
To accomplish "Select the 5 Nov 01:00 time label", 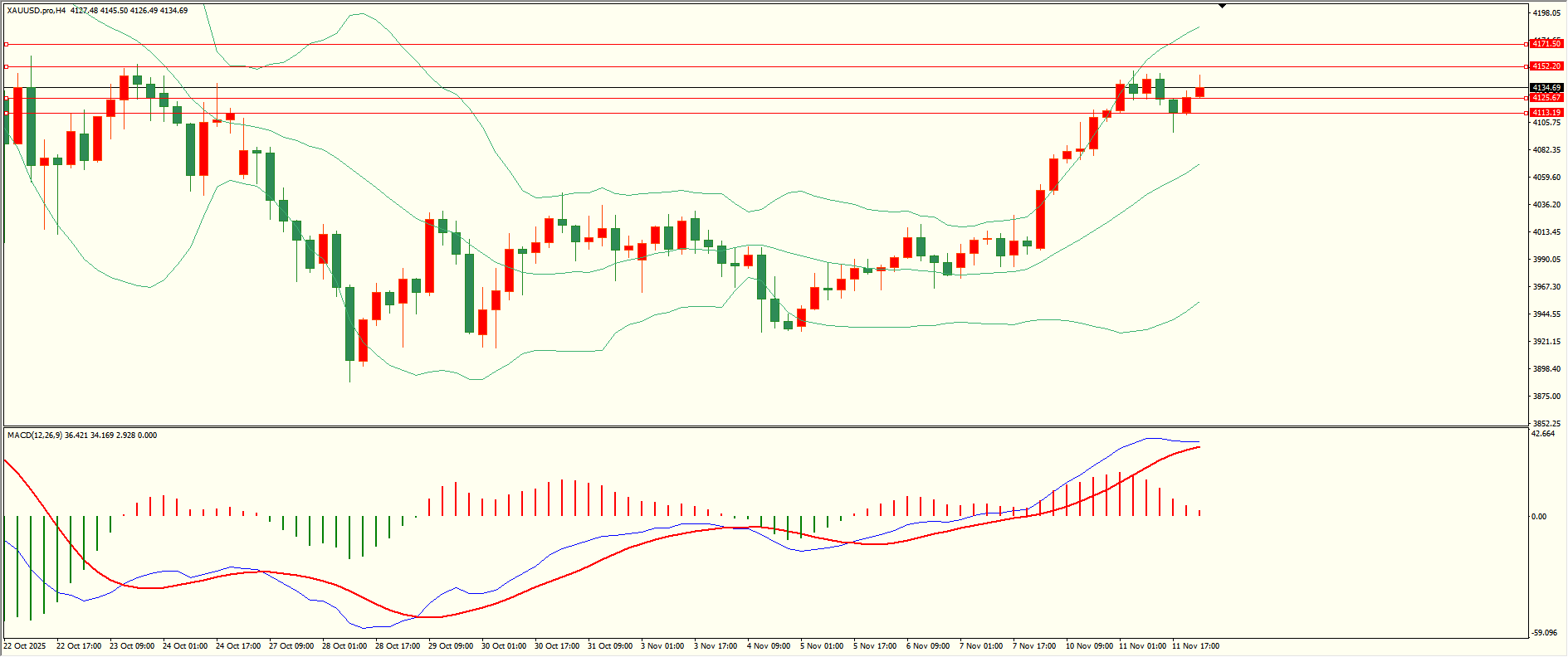I will point(822,646).
